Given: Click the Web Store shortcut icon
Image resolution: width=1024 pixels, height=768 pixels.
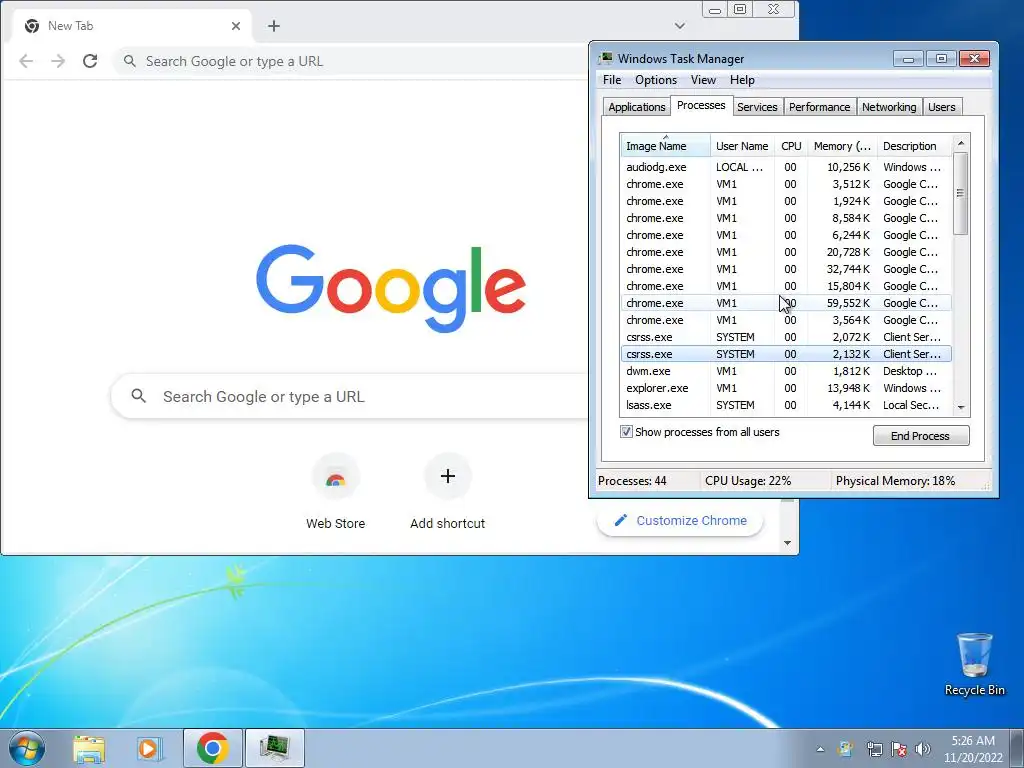Looking at the screenshot, I should coord(336,477).
